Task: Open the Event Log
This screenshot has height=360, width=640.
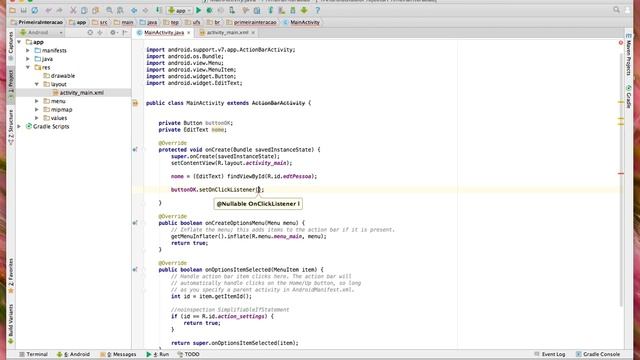Action: click(550, 354)
